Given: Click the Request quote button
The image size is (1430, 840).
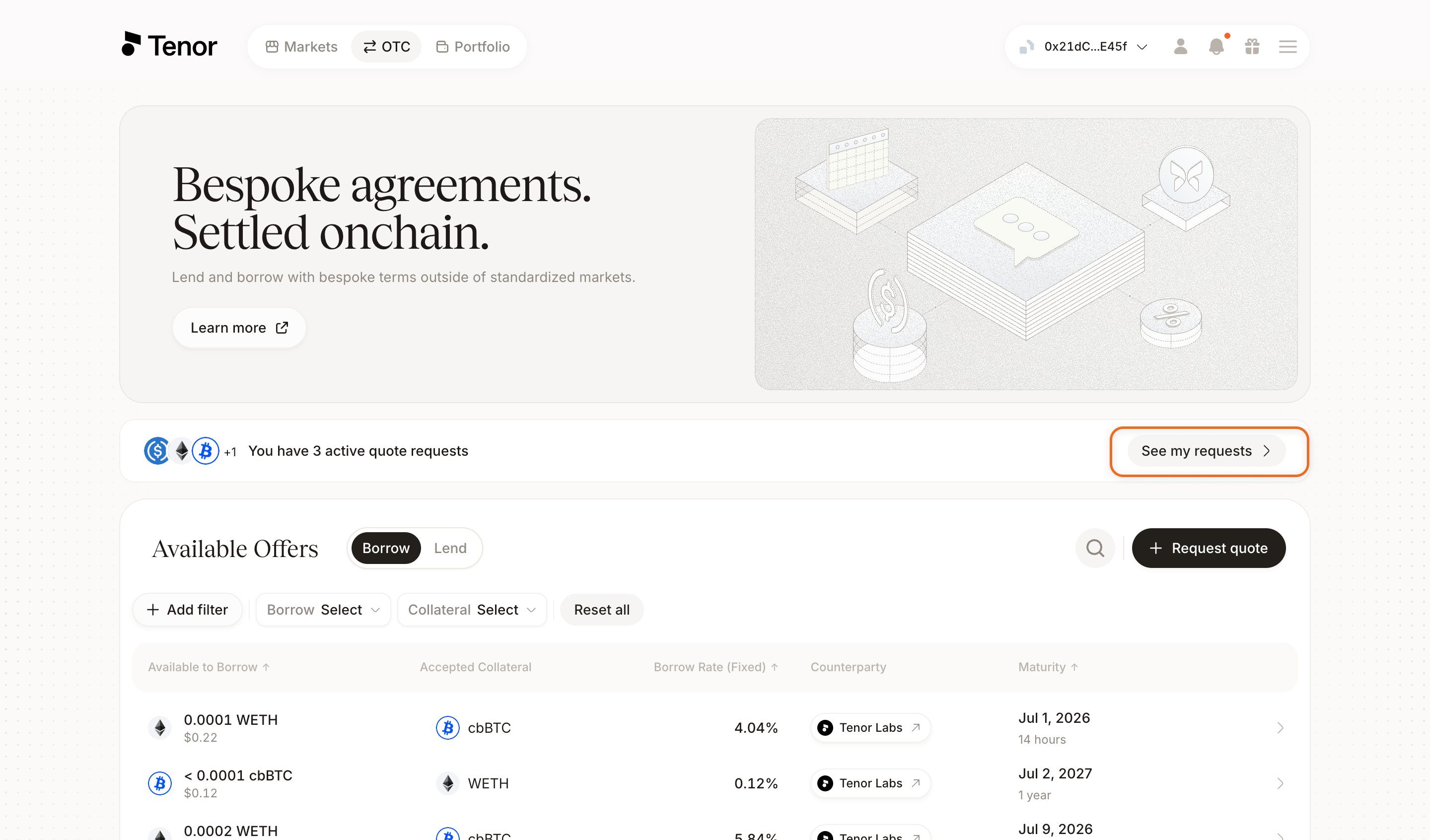Looking at the screenshot, I should tap(1209, 548).
